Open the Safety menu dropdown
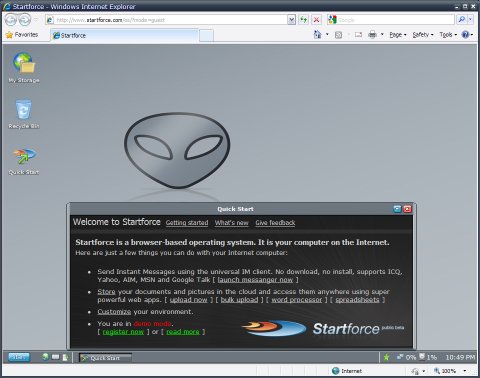Screen dimensions: 480x378 [x=423, y=35]
